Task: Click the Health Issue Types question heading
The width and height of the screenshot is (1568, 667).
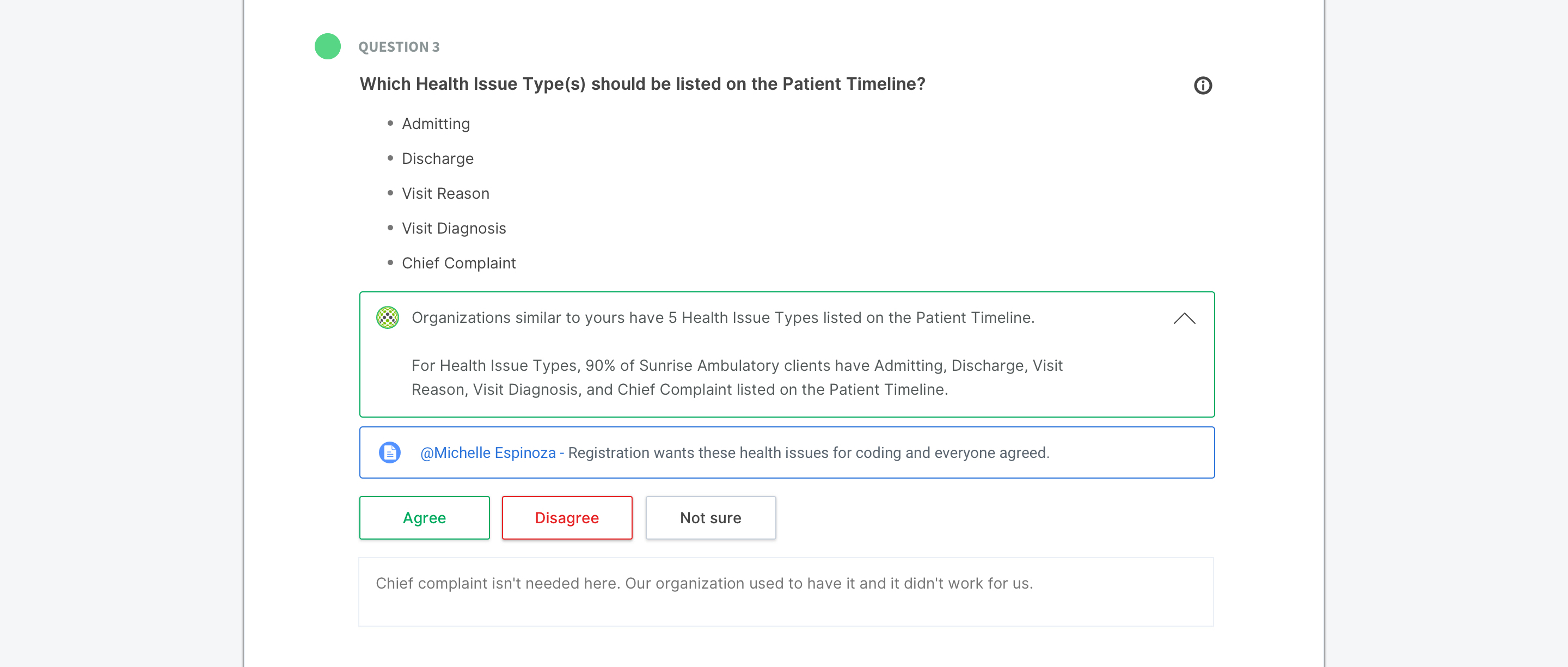Action: (x=642, y=84)
